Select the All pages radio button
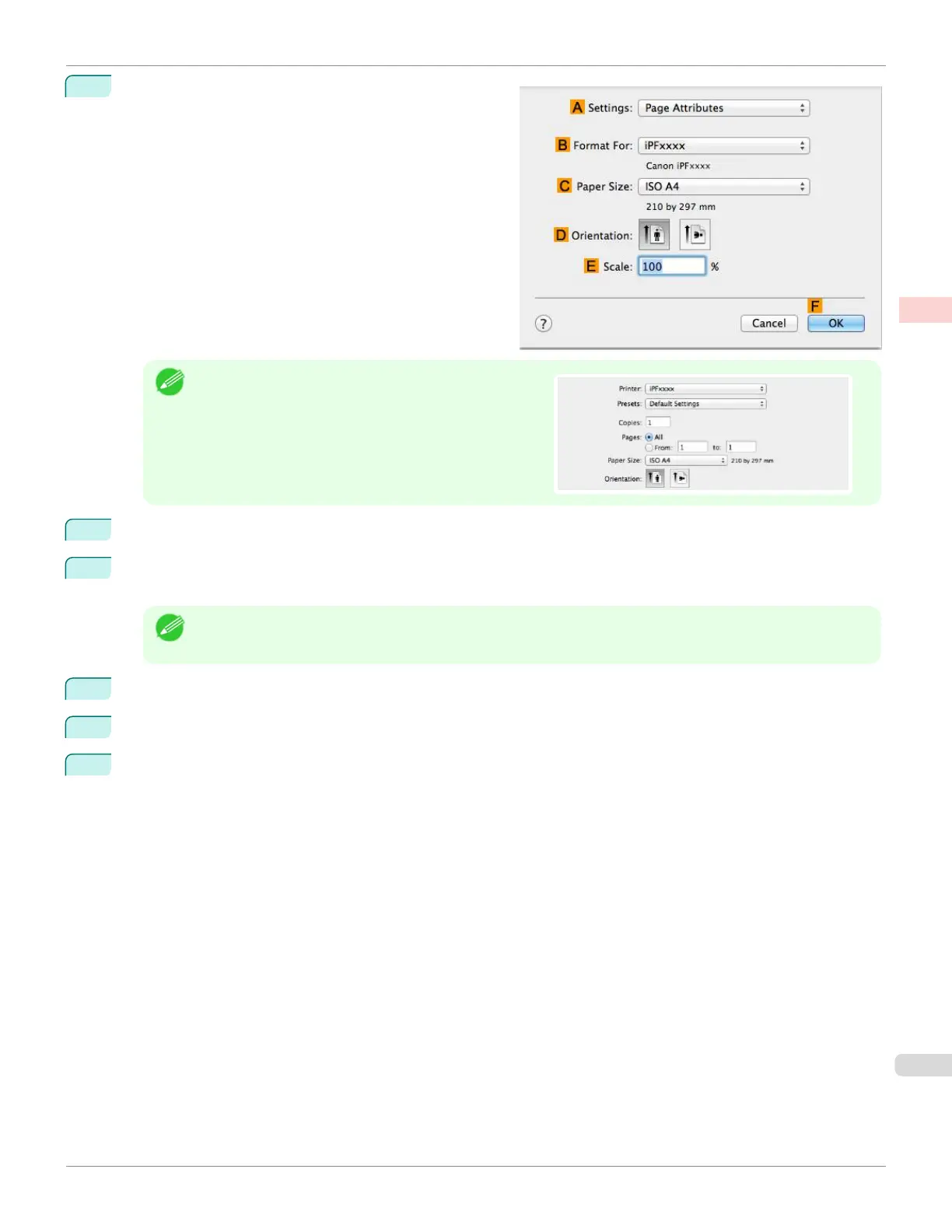The width and height of the screenshot is (952, 1232). (649, 437)
